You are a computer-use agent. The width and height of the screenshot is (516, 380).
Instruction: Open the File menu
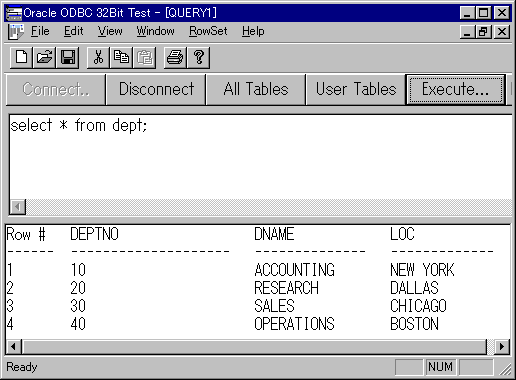tap(40, 31)
